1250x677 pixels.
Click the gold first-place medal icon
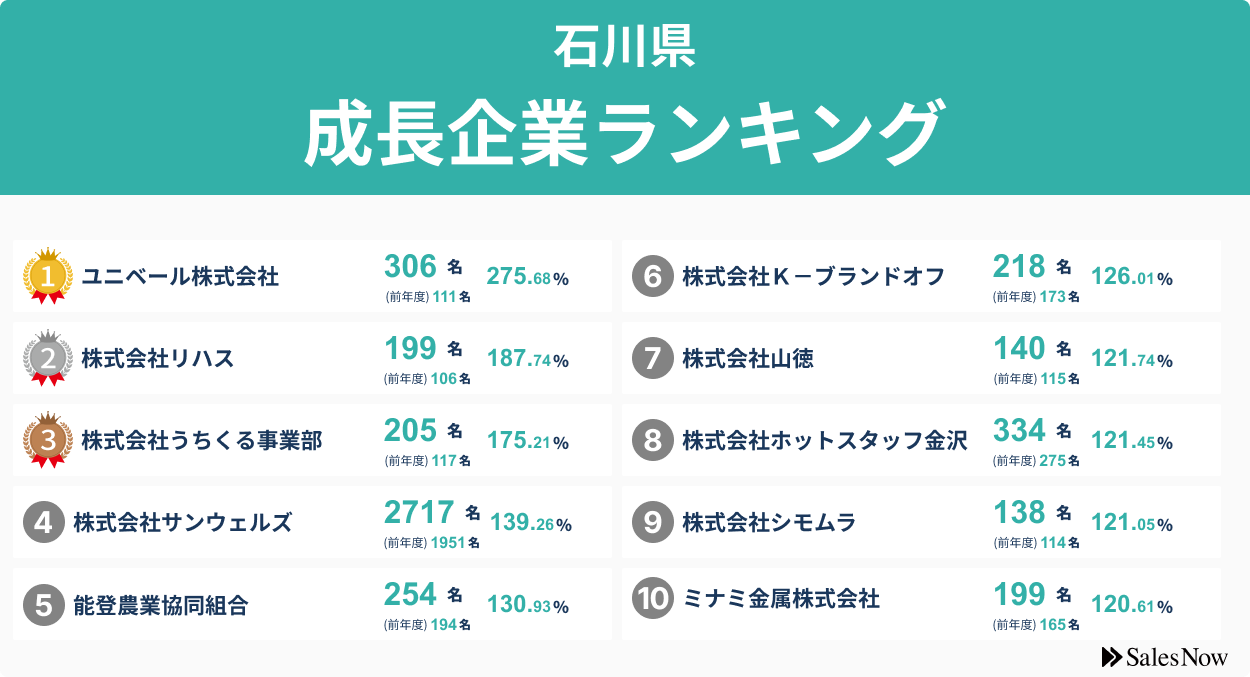[x=48, y=276]
